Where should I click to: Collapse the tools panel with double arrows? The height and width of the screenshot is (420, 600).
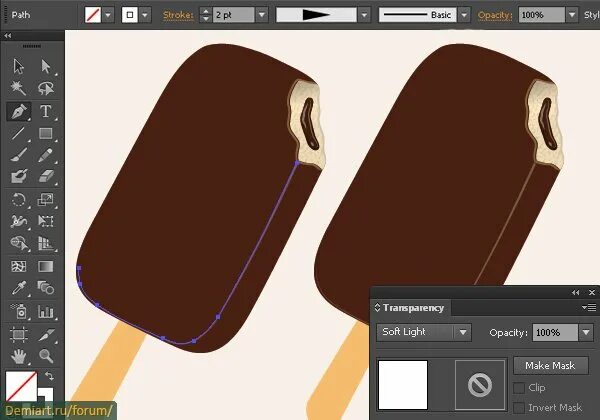[8, 36]
